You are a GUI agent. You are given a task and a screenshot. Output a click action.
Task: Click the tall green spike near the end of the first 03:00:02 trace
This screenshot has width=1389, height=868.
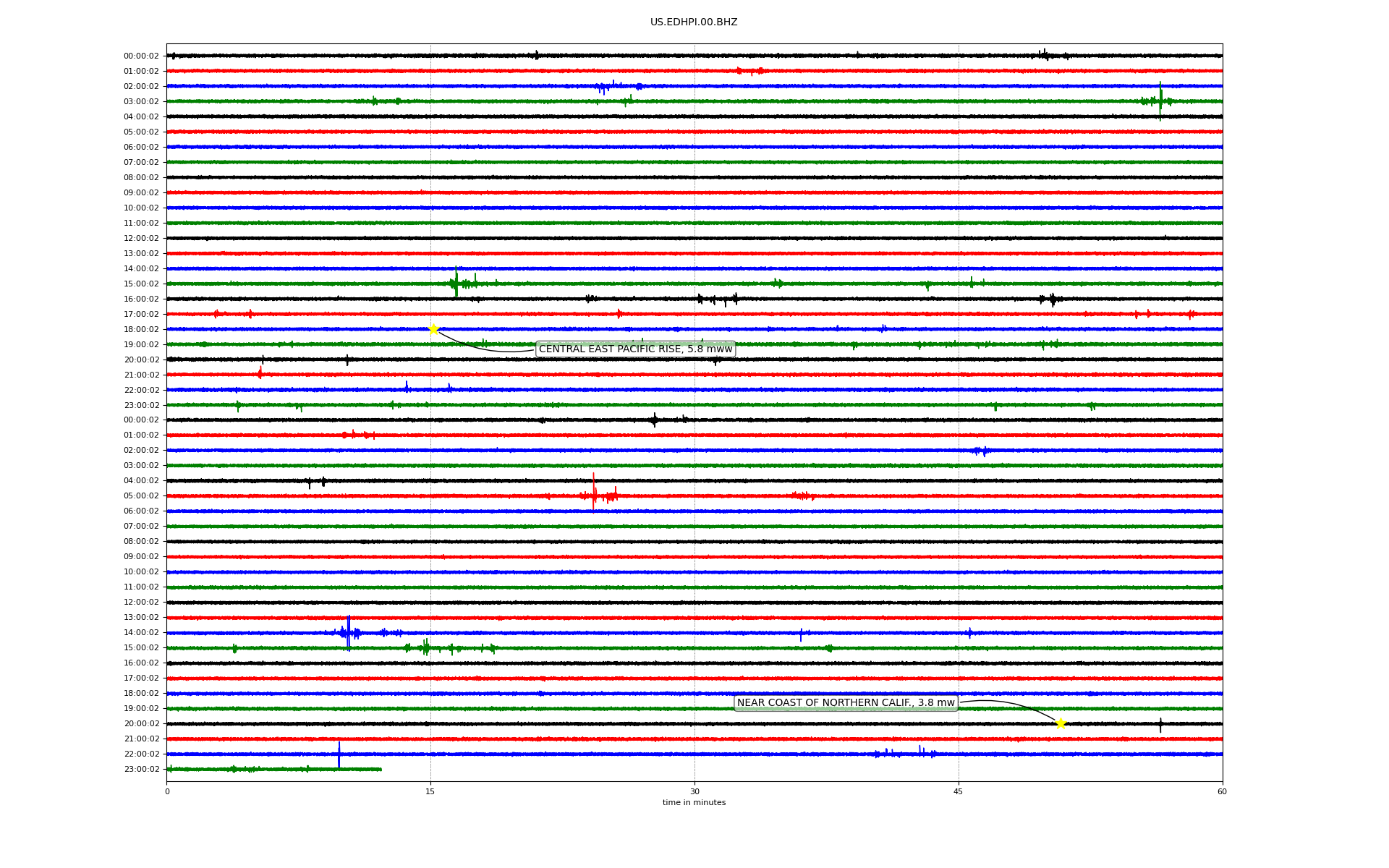[1160, 100]
